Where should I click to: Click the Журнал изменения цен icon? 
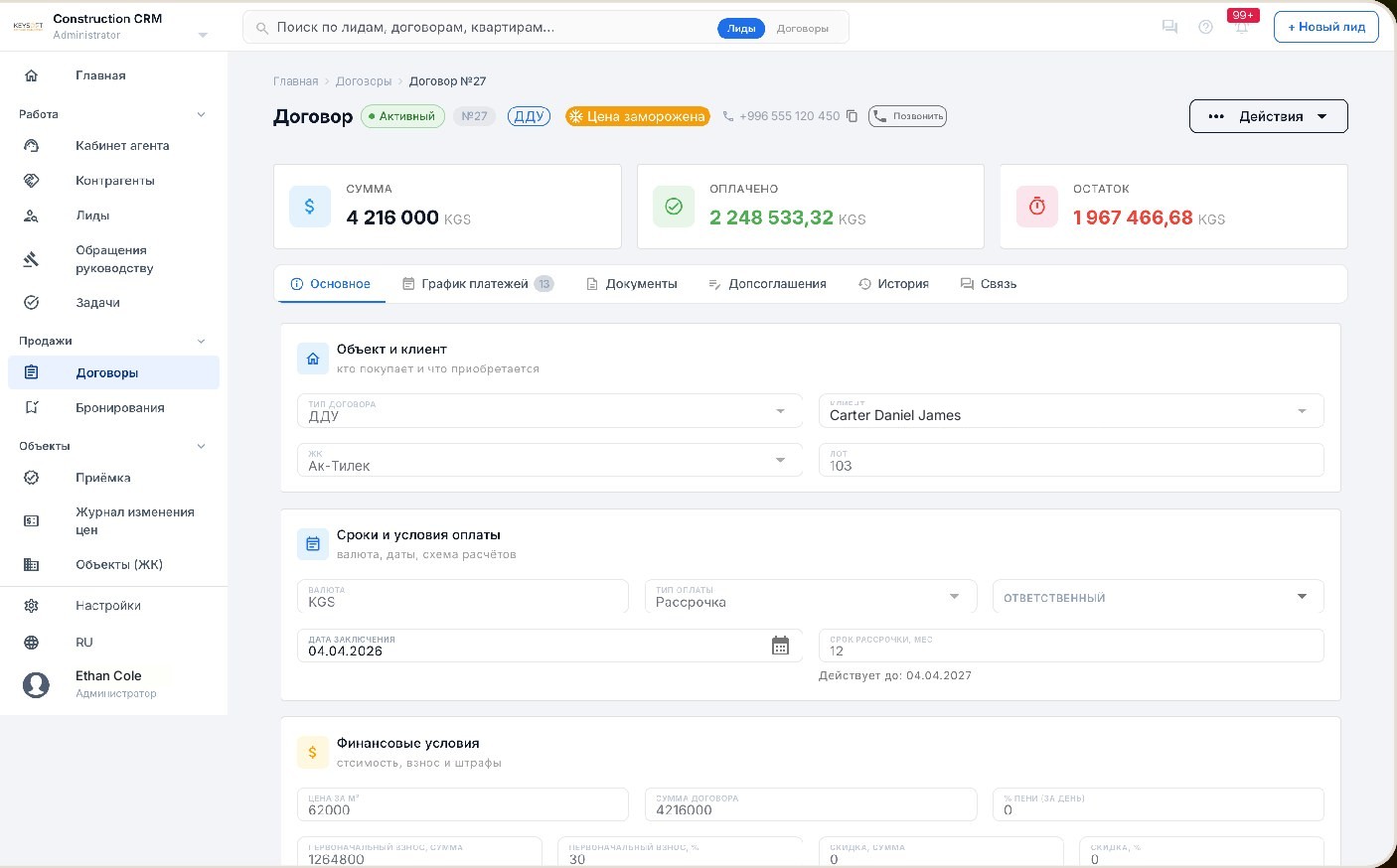pos(32,521)
